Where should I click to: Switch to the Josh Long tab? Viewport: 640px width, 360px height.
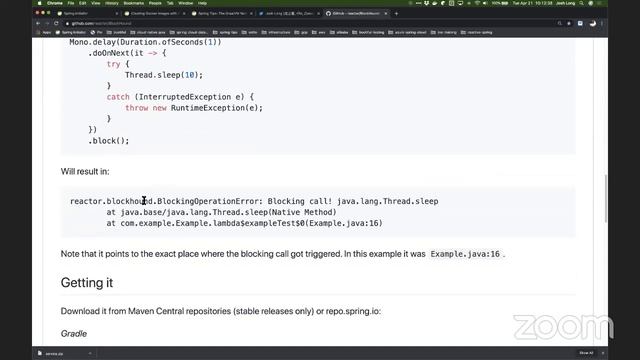(289, 13)
